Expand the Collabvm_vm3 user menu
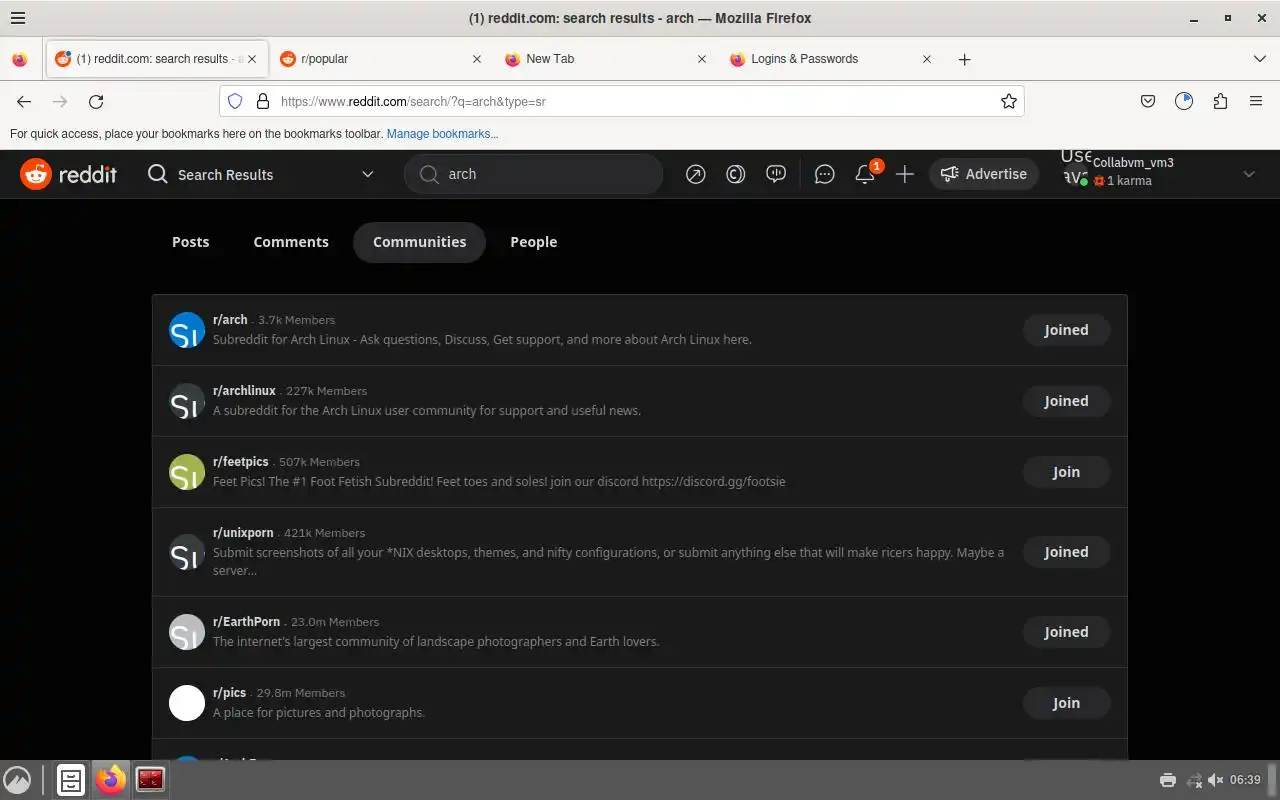Screen dimensions: 1280x800 (1248, 174)
